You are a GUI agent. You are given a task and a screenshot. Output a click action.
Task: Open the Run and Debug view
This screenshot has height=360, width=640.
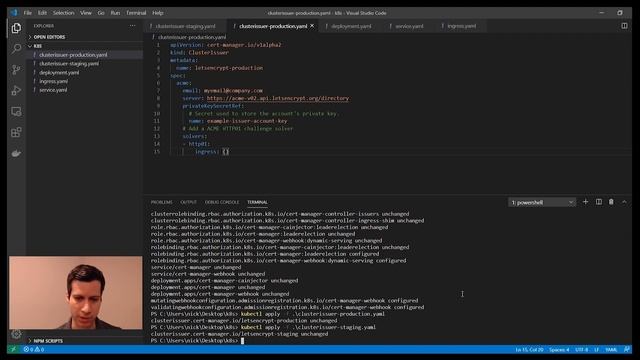coord(16,90)
